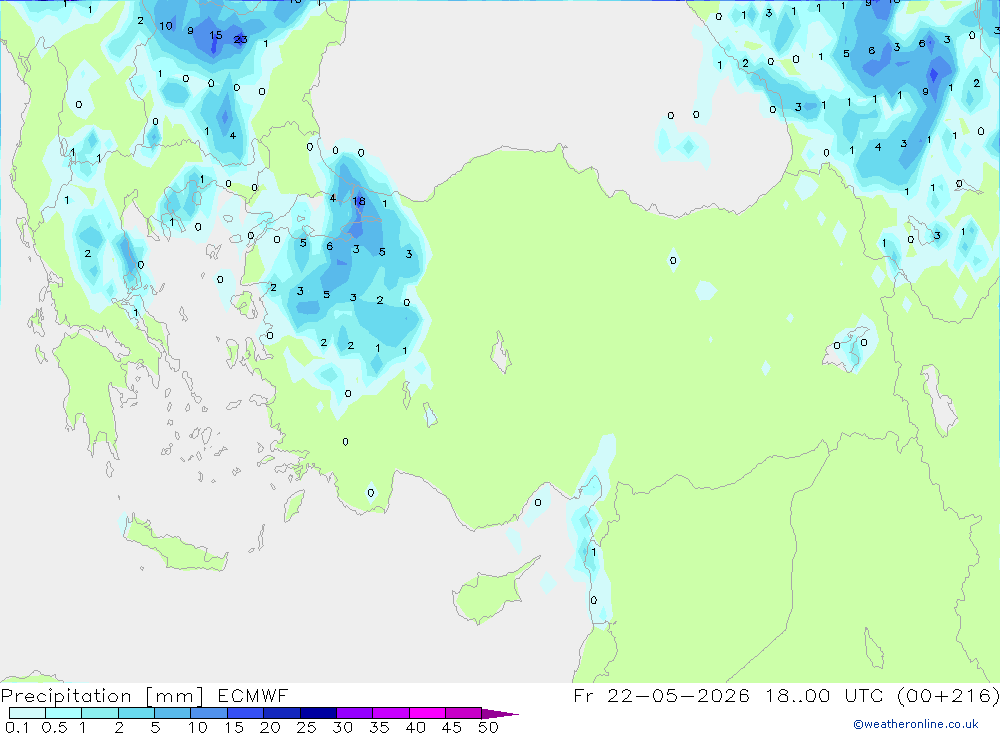
Task: Select the ECMWF model name label
Action: point(253,695)
